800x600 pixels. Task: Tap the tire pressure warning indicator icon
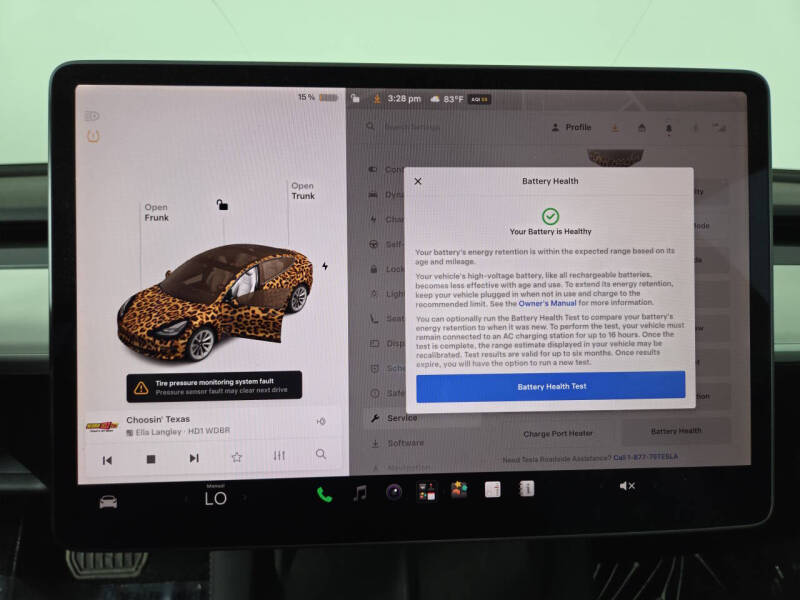click(x=93, y=136)
